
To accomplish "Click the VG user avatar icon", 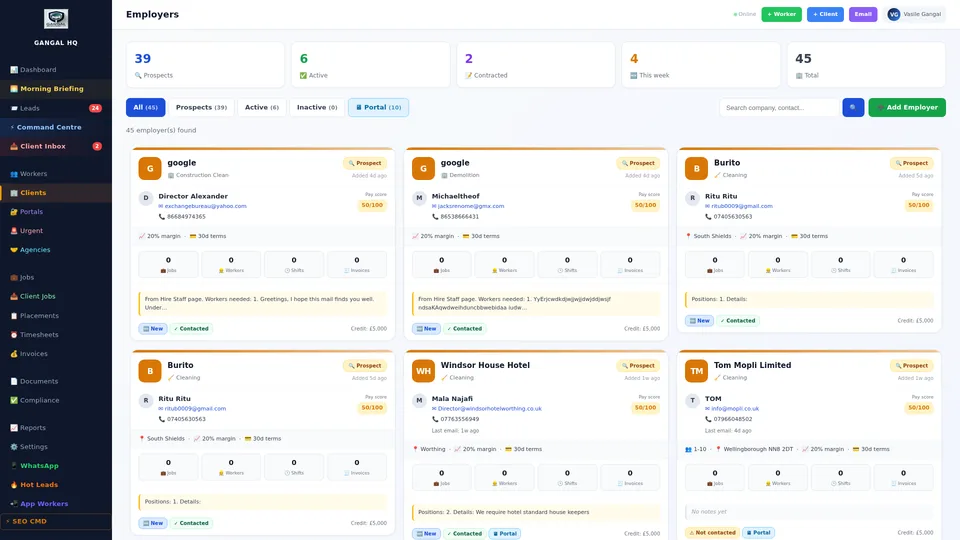I will coord(894,14).
